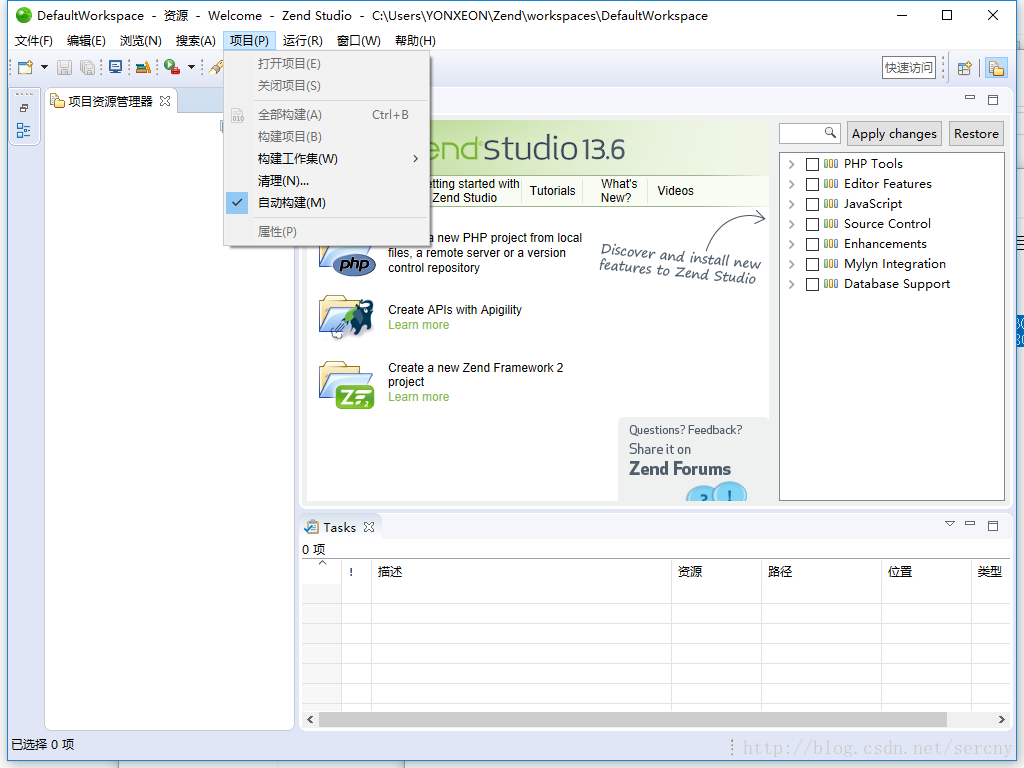Click the 快速访问 quick access field
1024x768 pixels.
coord(908,67)
